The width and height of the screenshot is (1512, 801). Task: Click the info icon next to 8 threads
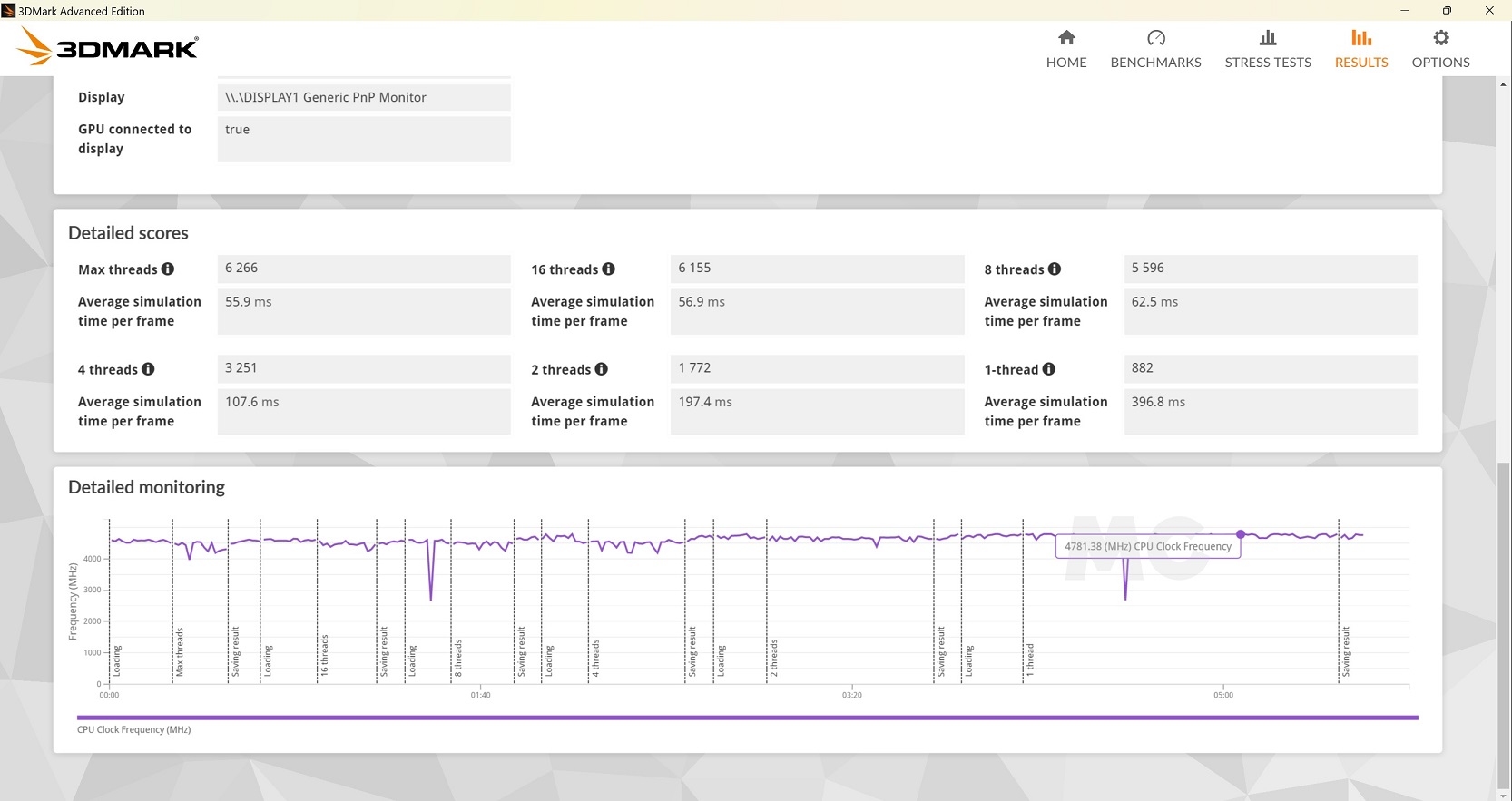click(x=1055, y=269)
